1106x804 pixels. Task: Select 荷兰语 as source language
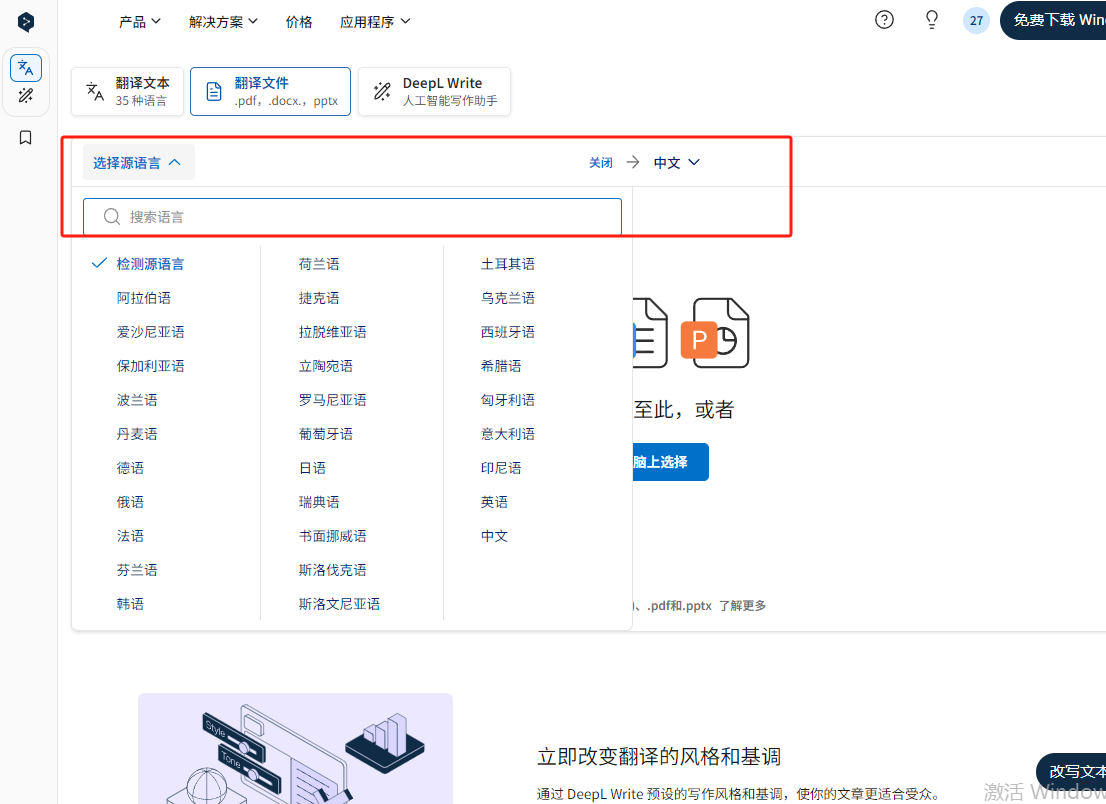click(319, 264)
